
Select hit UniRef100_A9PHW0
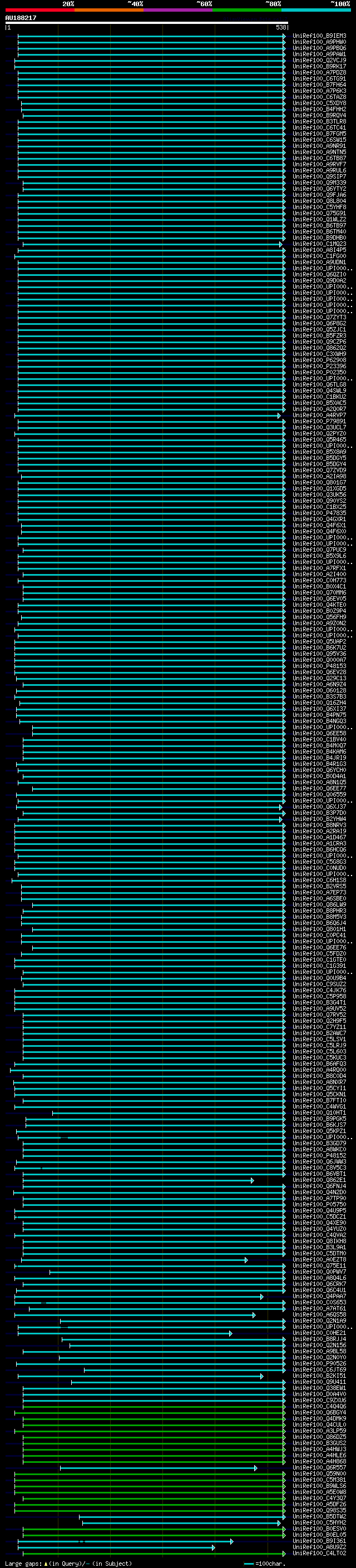319,42
